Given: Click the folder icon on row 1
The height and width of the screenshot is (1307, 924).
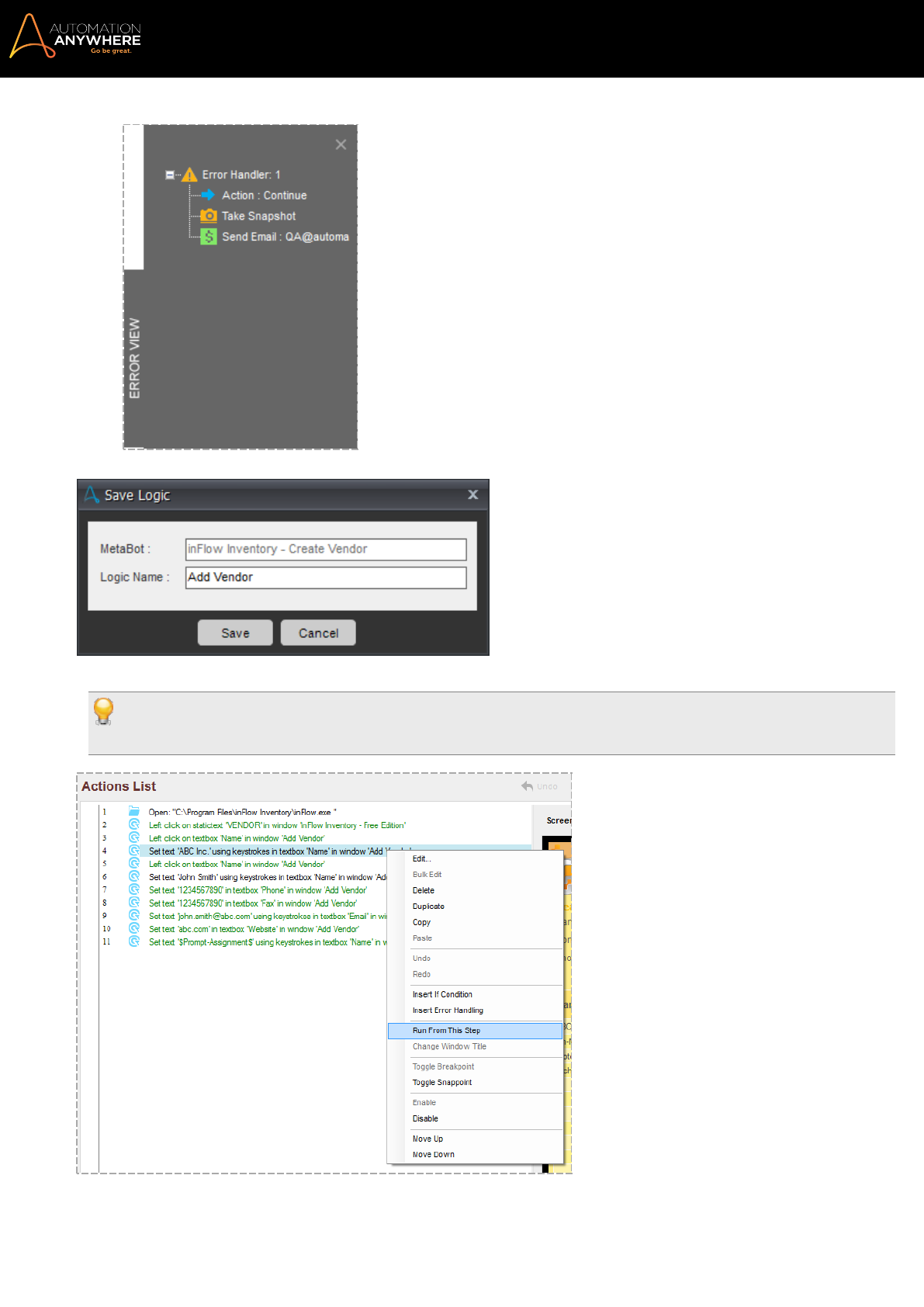Looking at the screenshot, I should pyautogui.click(x=134, y=812).
